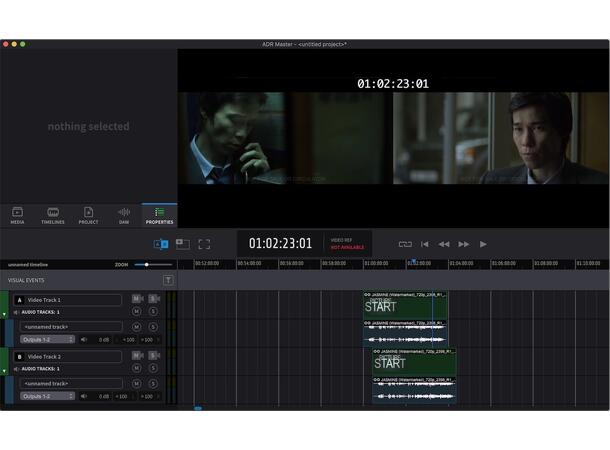Open Outputs 1-2 dropdown for Track 2 audio
Image resolution: width=610 pixels, height=450 pixels.
tap(47, 396)
